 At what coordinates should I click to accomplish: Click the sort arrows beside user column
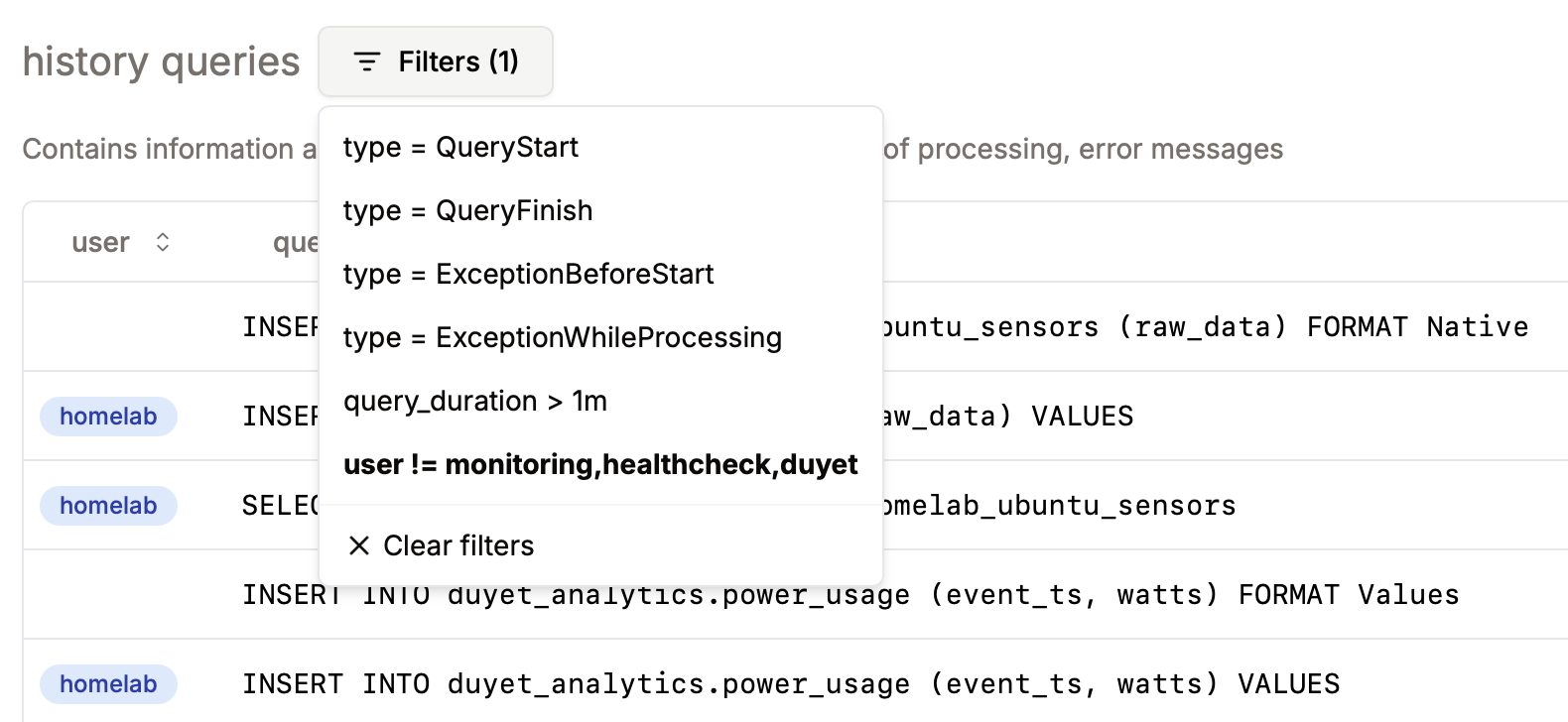163,242
